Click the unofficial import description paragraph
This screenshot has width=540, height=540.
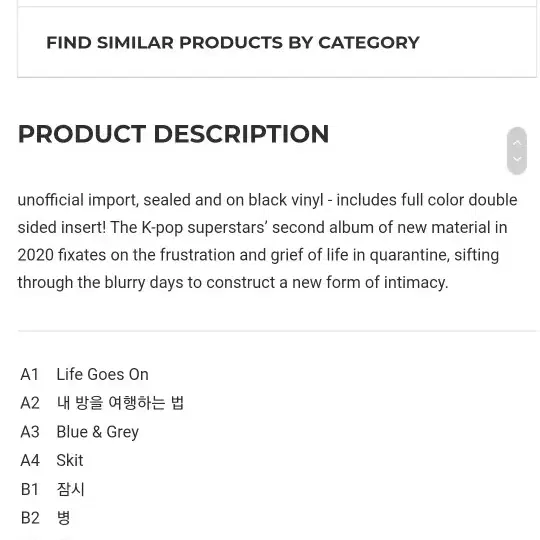coord(267,241)
